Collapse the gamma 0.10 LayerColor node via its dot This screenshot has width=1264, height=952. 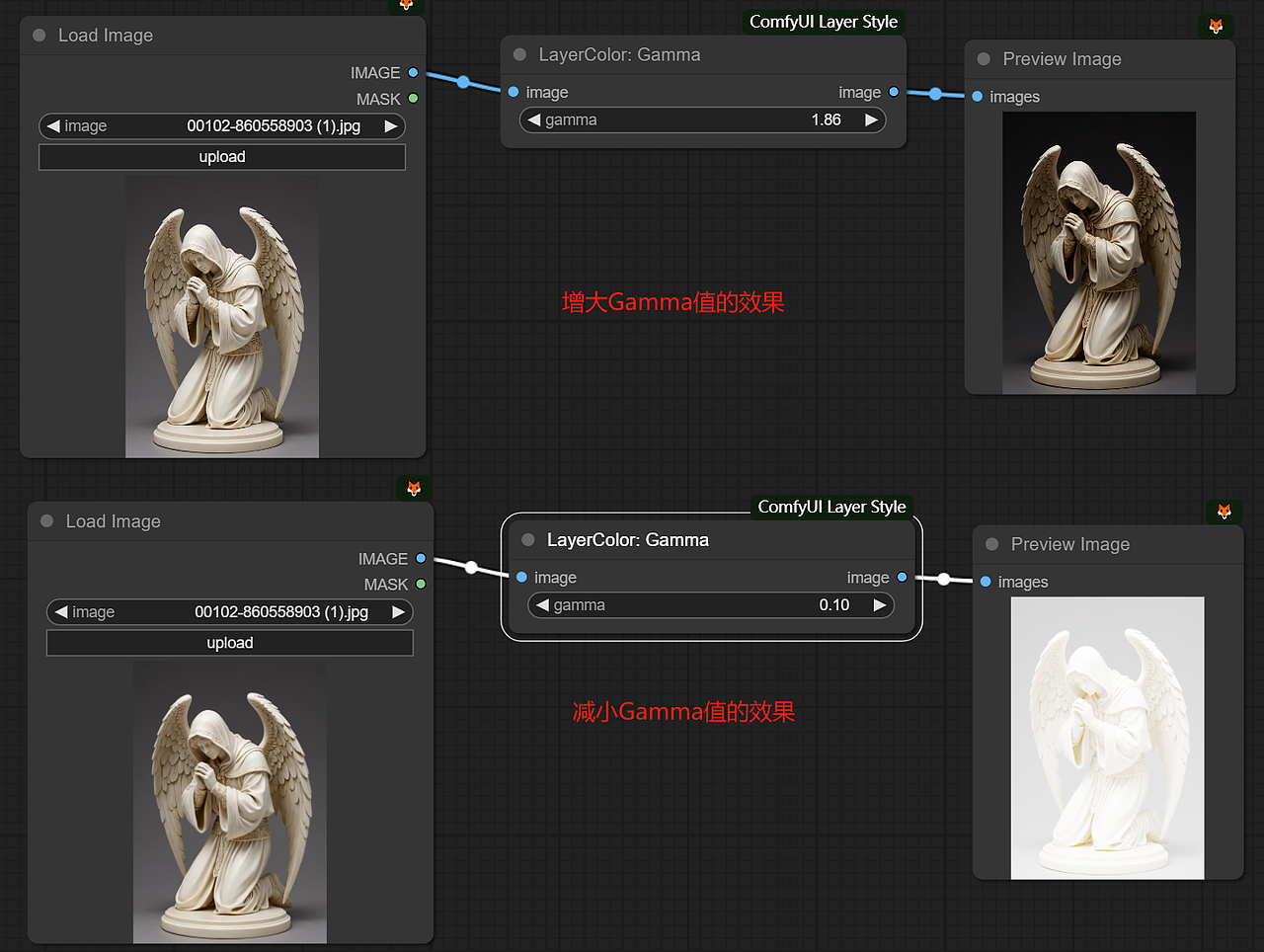tap(528, 540)
